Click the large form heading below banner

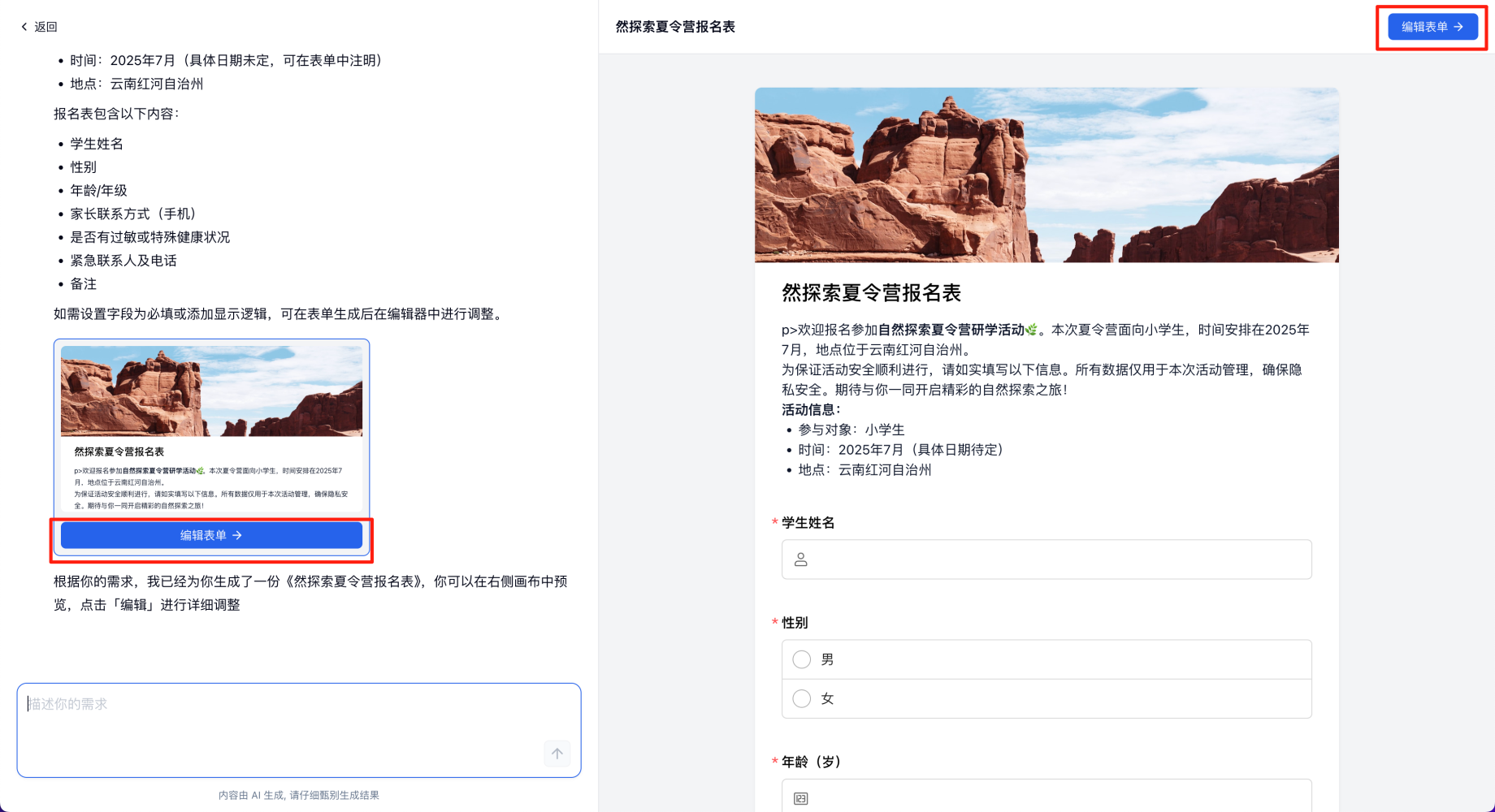pos(871,292)
